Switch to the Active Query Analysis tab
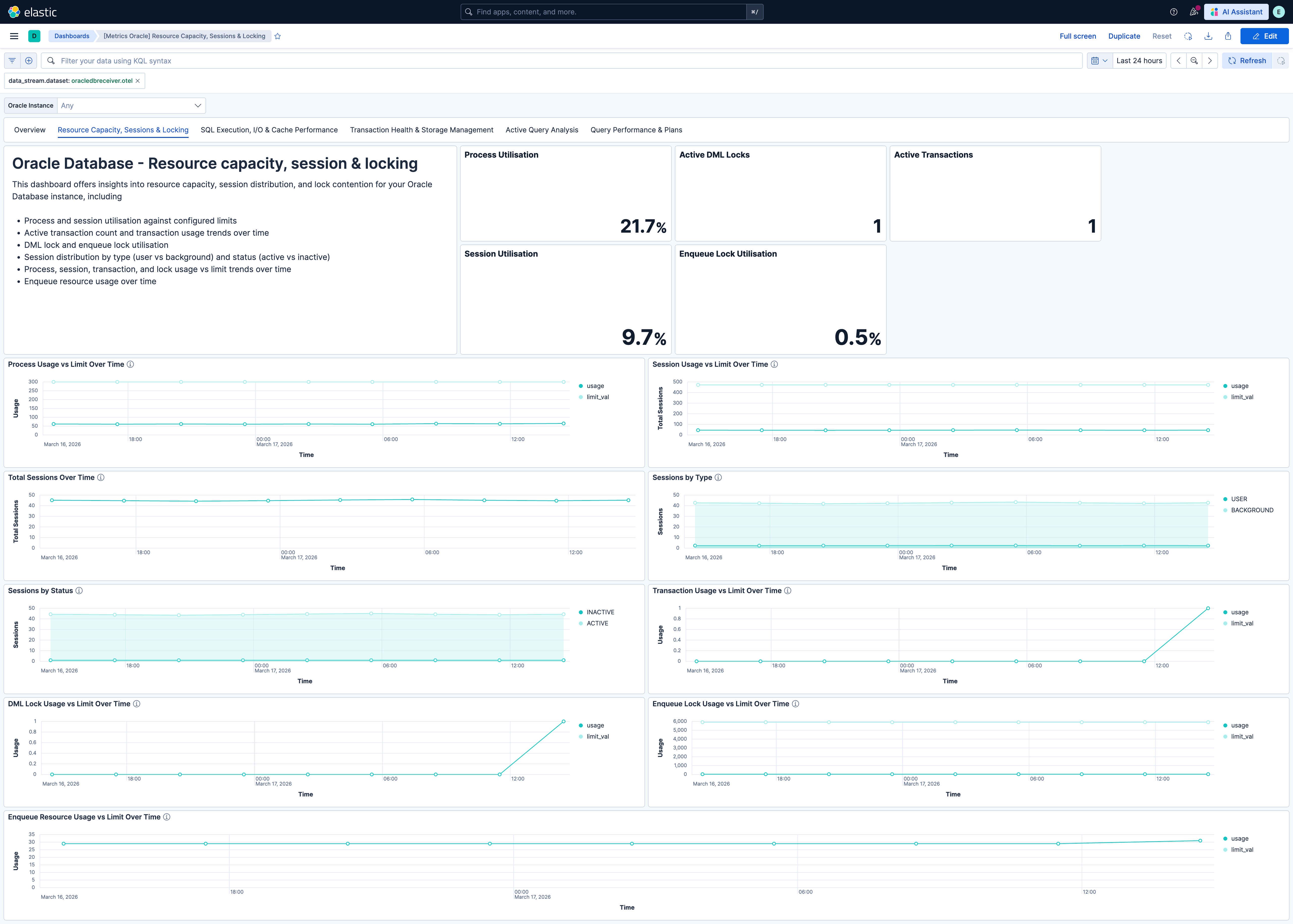Screen dimensions: 1293x924 pos(541,130)
